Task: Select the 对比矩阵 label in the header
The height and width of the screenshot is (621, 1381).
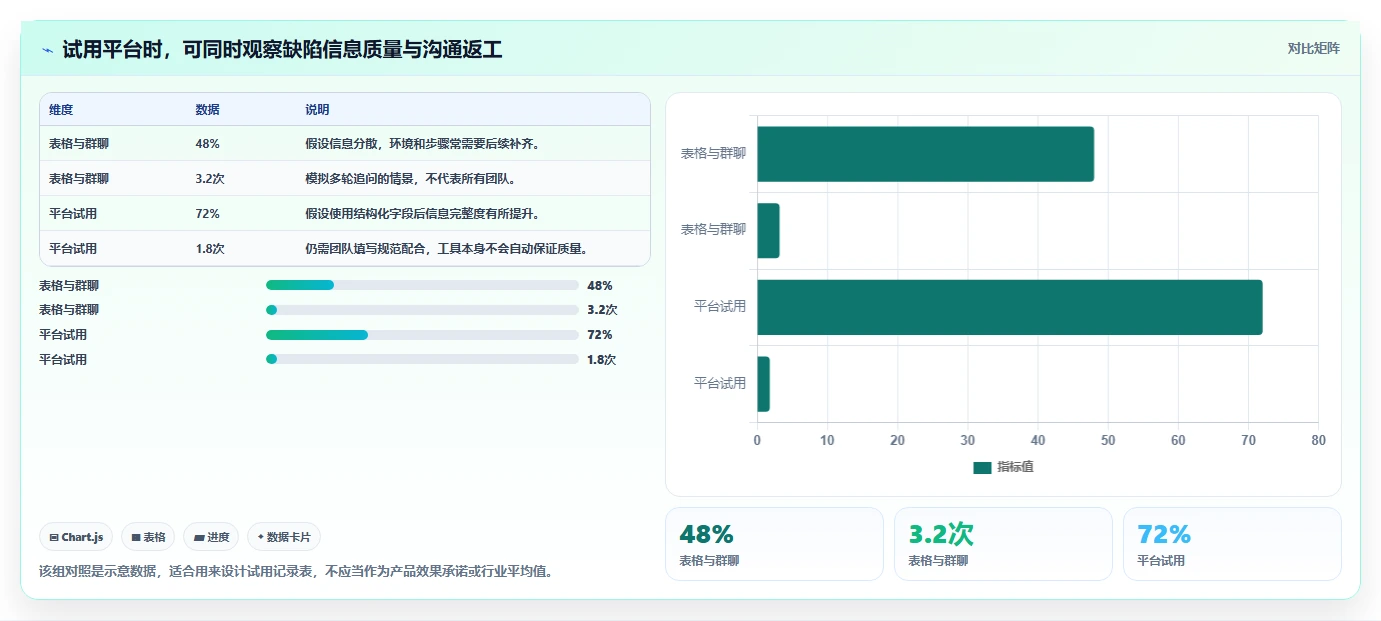Action: tap(1313, 48)
